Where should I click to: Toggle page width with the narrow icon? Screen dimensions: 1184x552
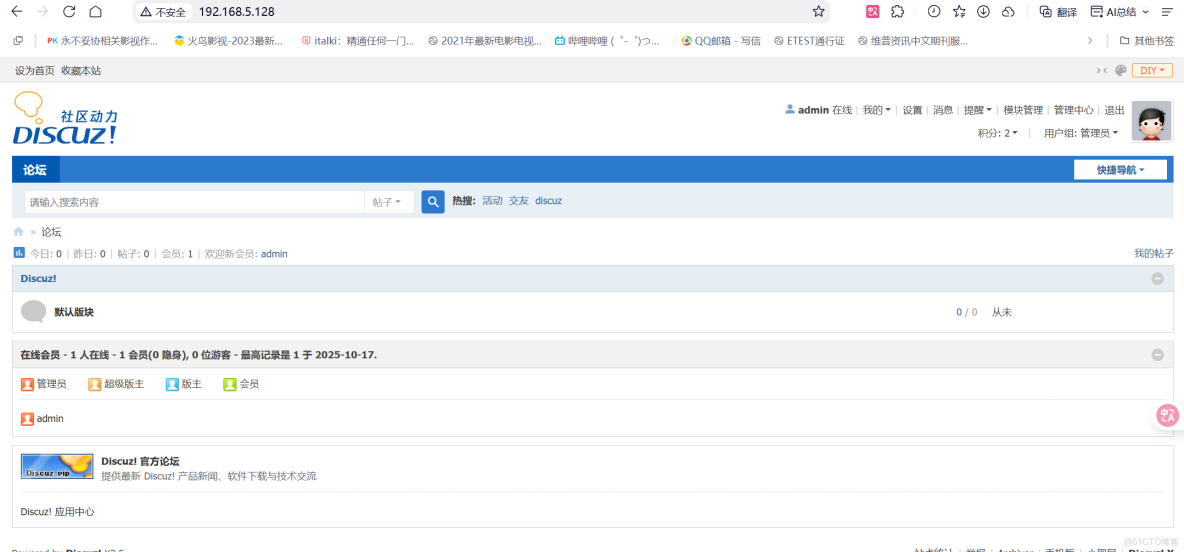[x=1101, y=70]
